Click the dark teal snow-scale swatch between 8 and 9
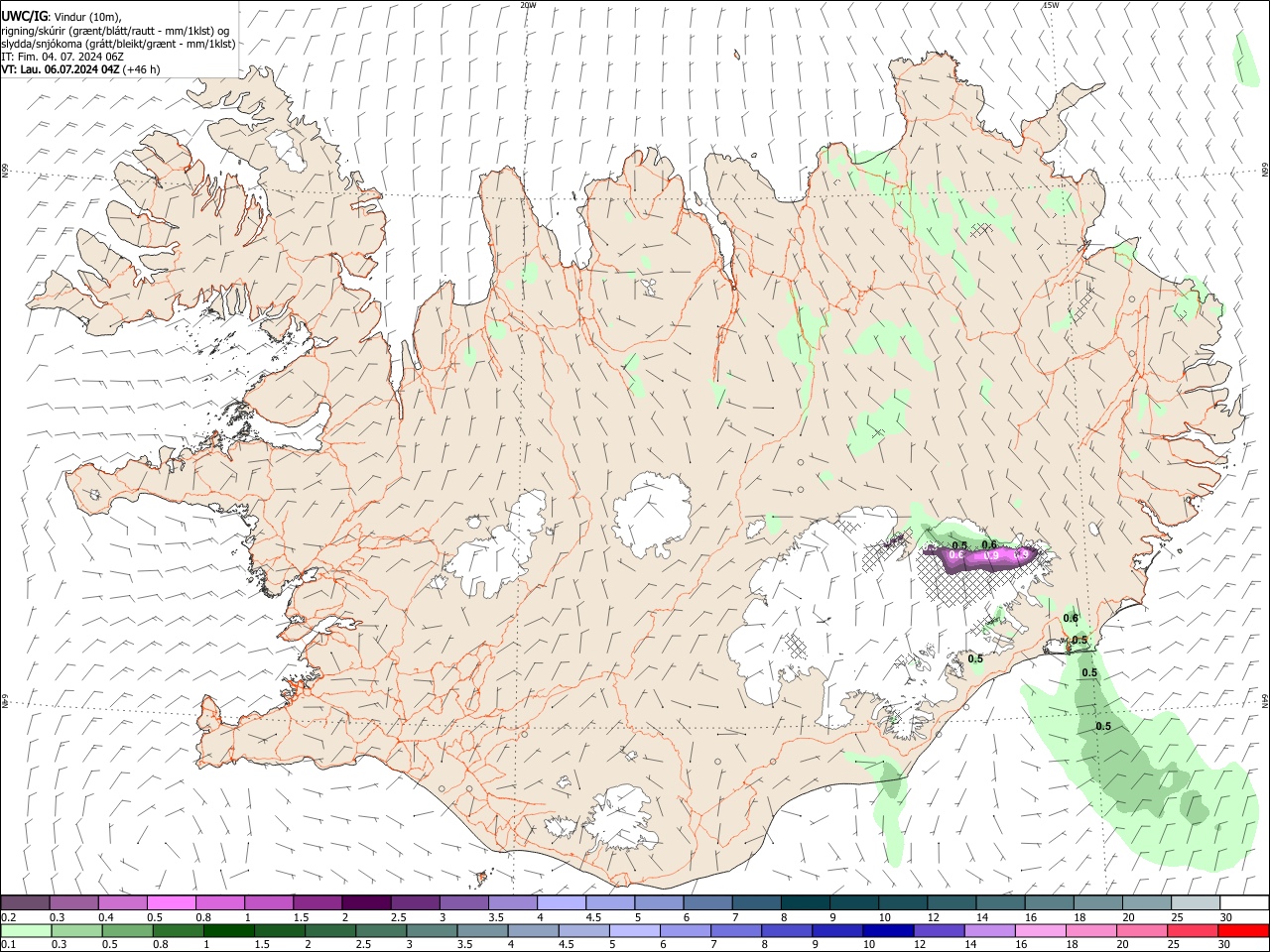 tap(806, 902)
